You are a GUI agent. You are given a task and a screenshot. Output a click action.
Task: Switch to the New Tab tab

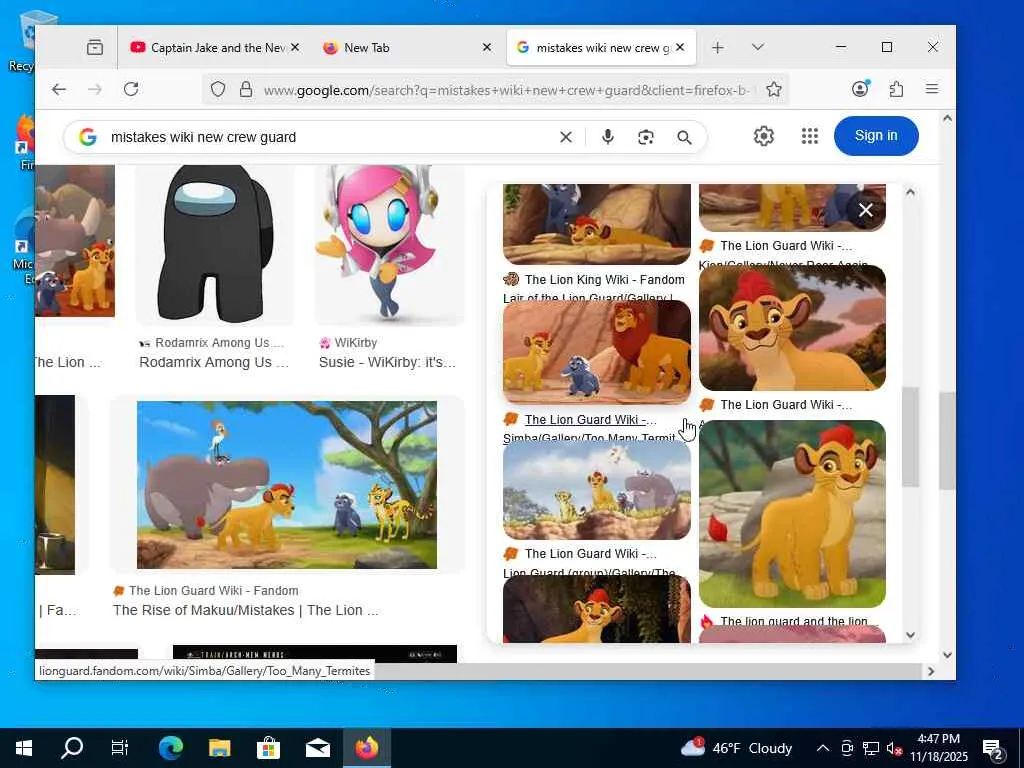click(405, 48)
